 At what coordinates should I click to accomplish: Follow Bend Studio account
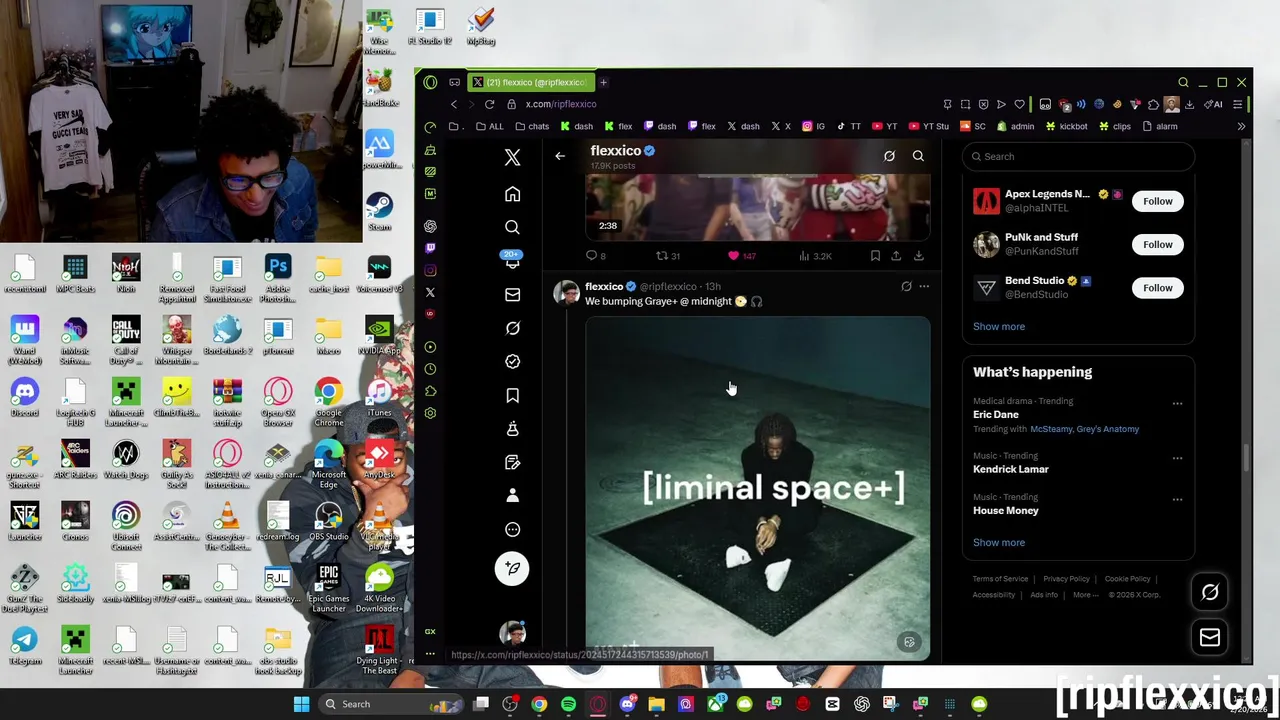point(1158,288)
